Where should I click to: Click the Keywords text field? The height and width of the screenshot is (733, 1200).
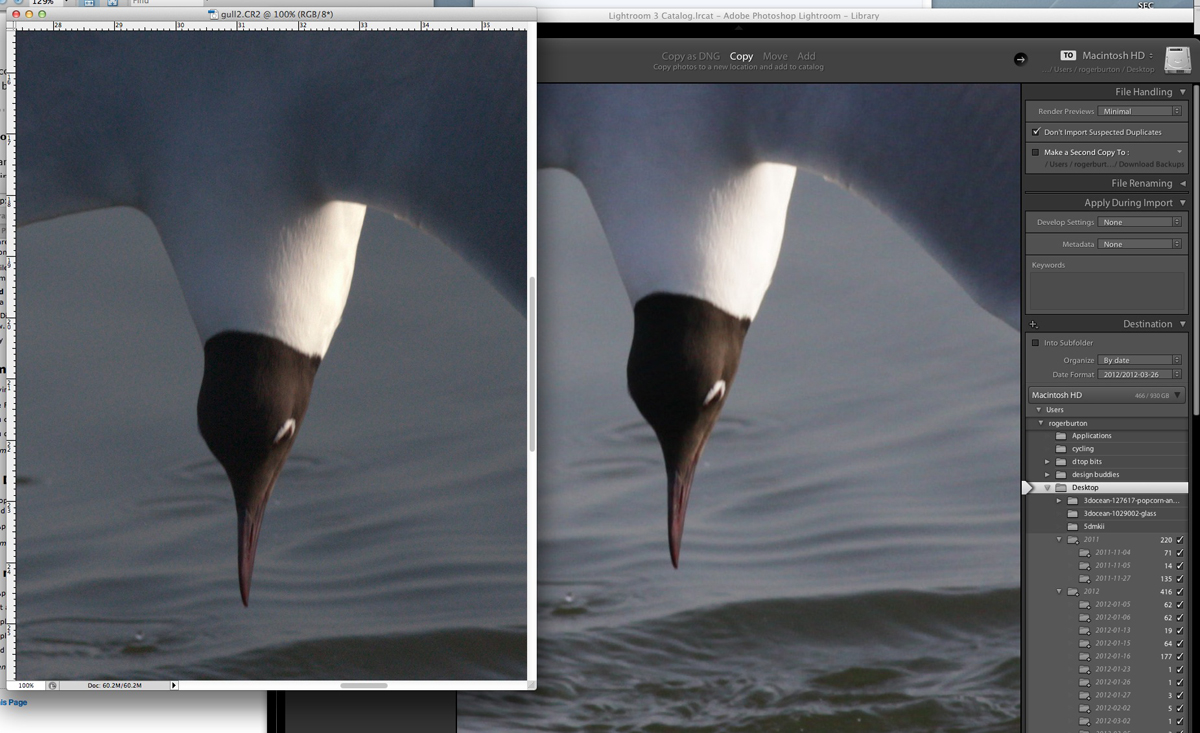point(1106,290)
